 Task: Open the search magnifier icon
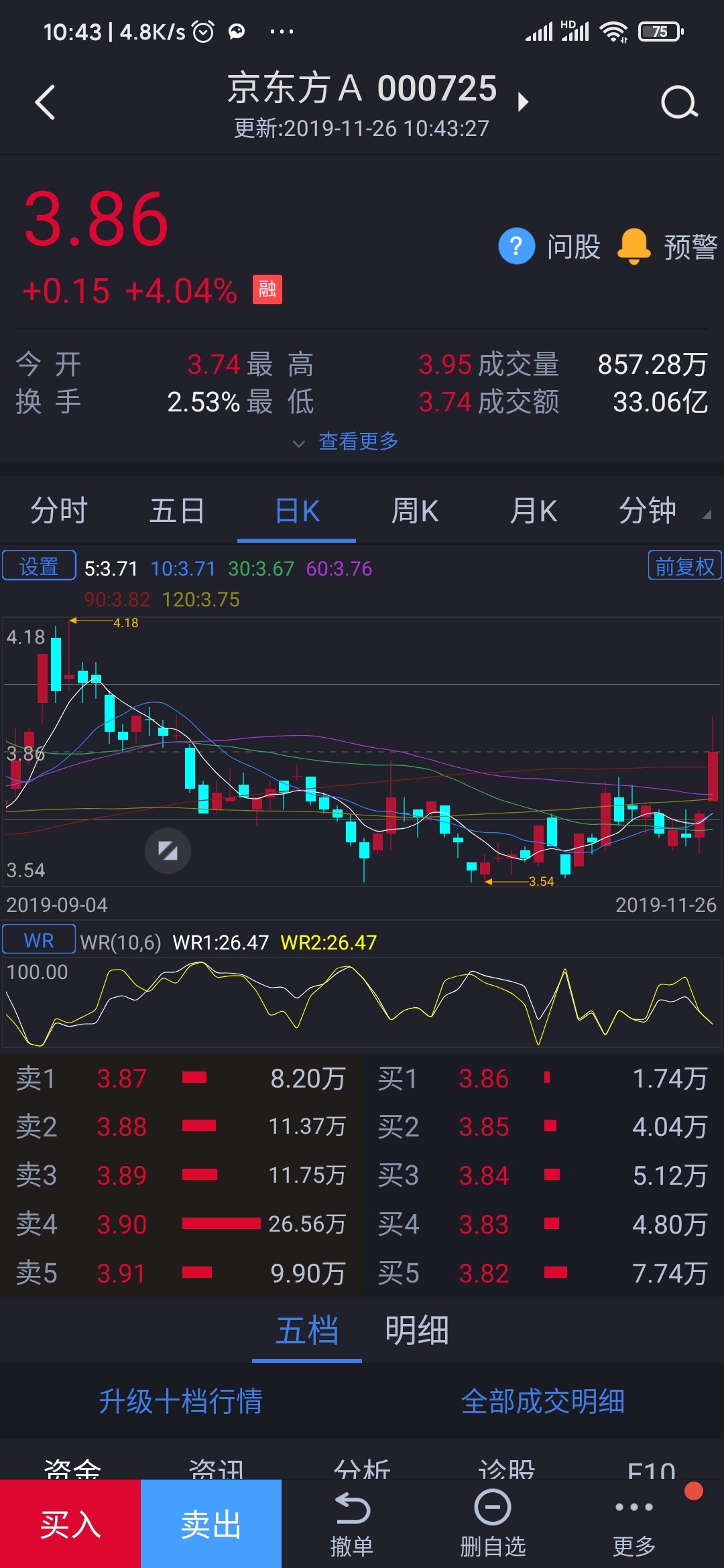tap(679, 103)
